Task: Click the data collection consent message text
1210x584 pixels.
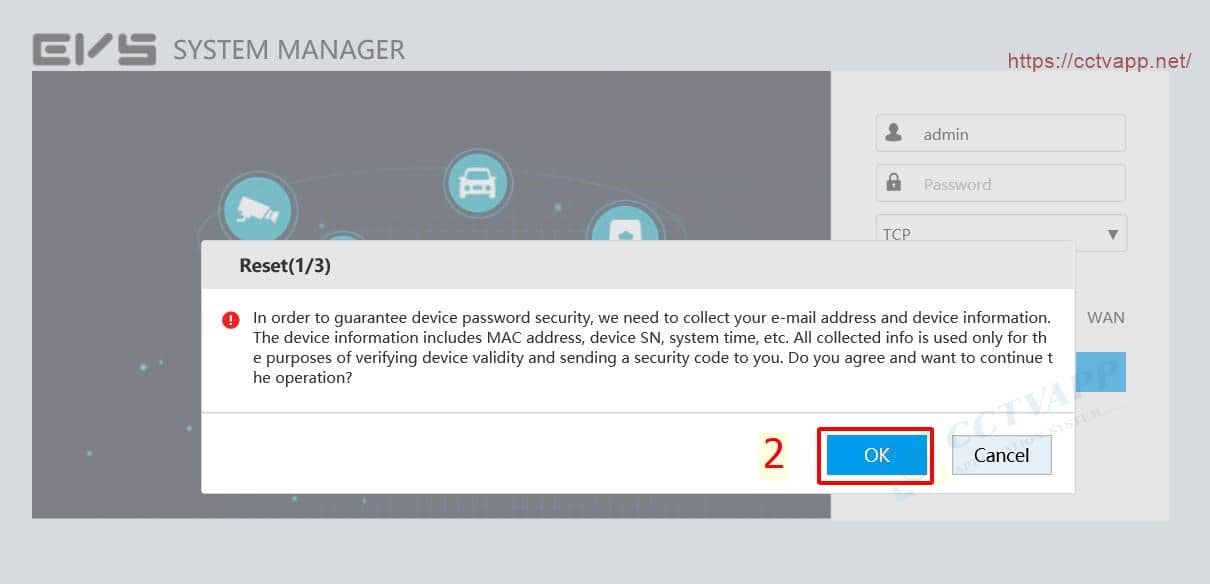Action: coord(651,348)
